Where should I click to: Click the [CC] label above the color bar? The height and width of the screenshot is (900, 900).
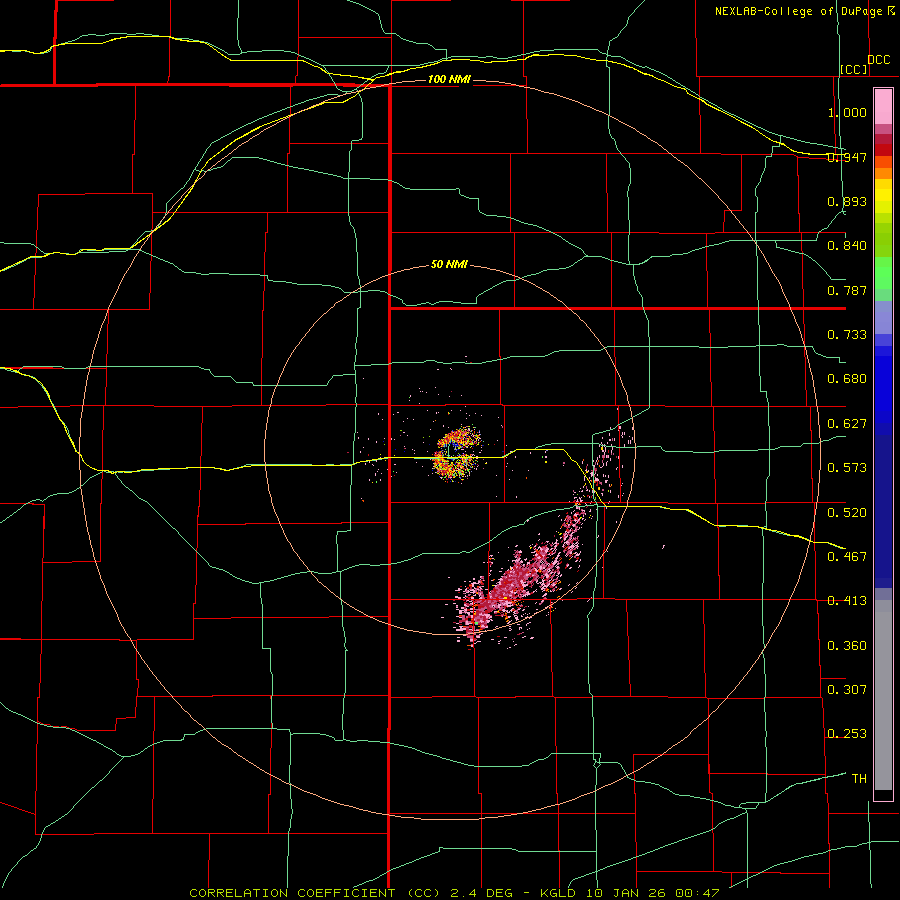coord(854,69)
